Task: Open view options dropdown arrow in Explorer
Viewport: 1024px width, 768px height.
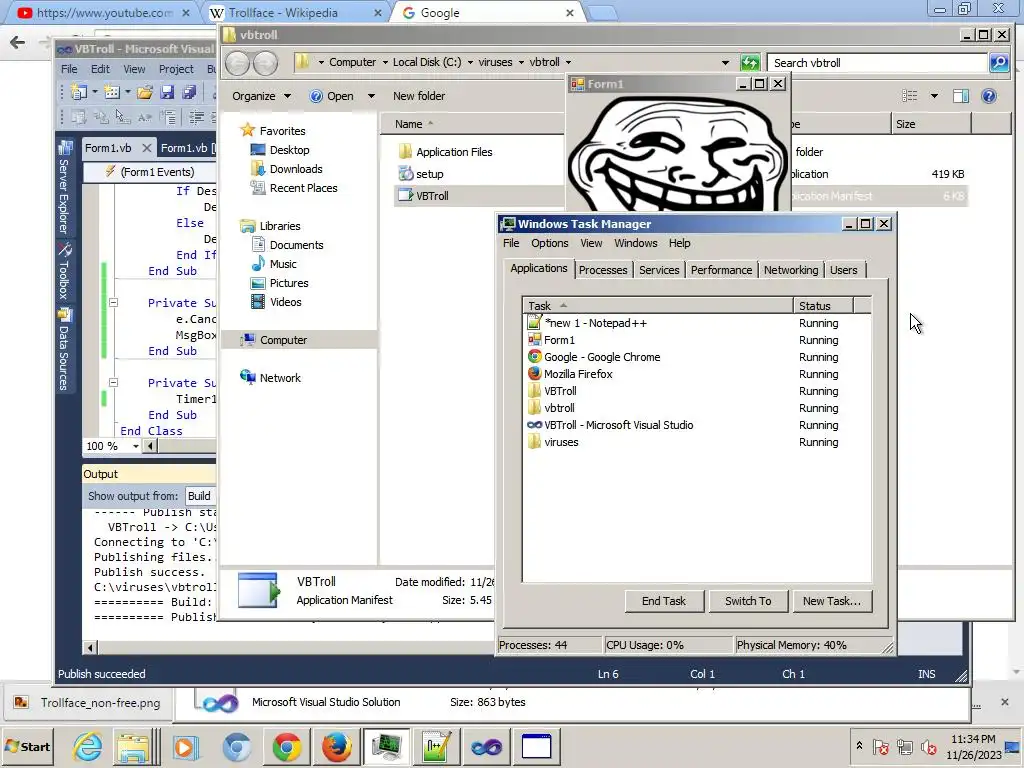Action: coord(935,96)
